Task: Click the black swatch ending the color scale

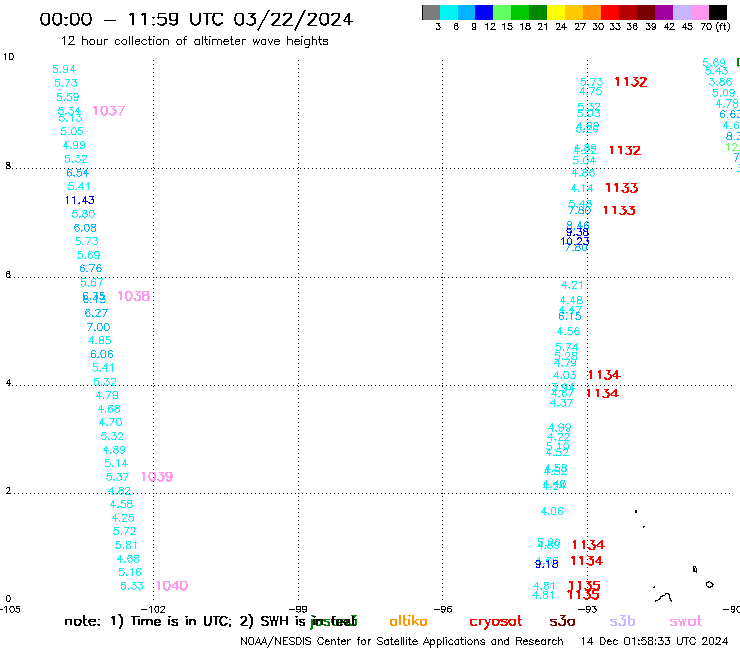Action: (718, 12)
